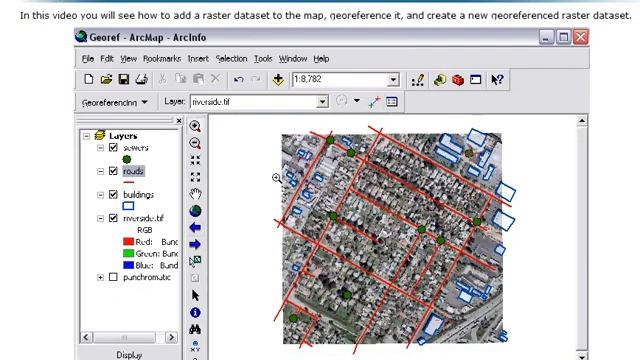
Task: Open the File menu
Action: (88, 59)
